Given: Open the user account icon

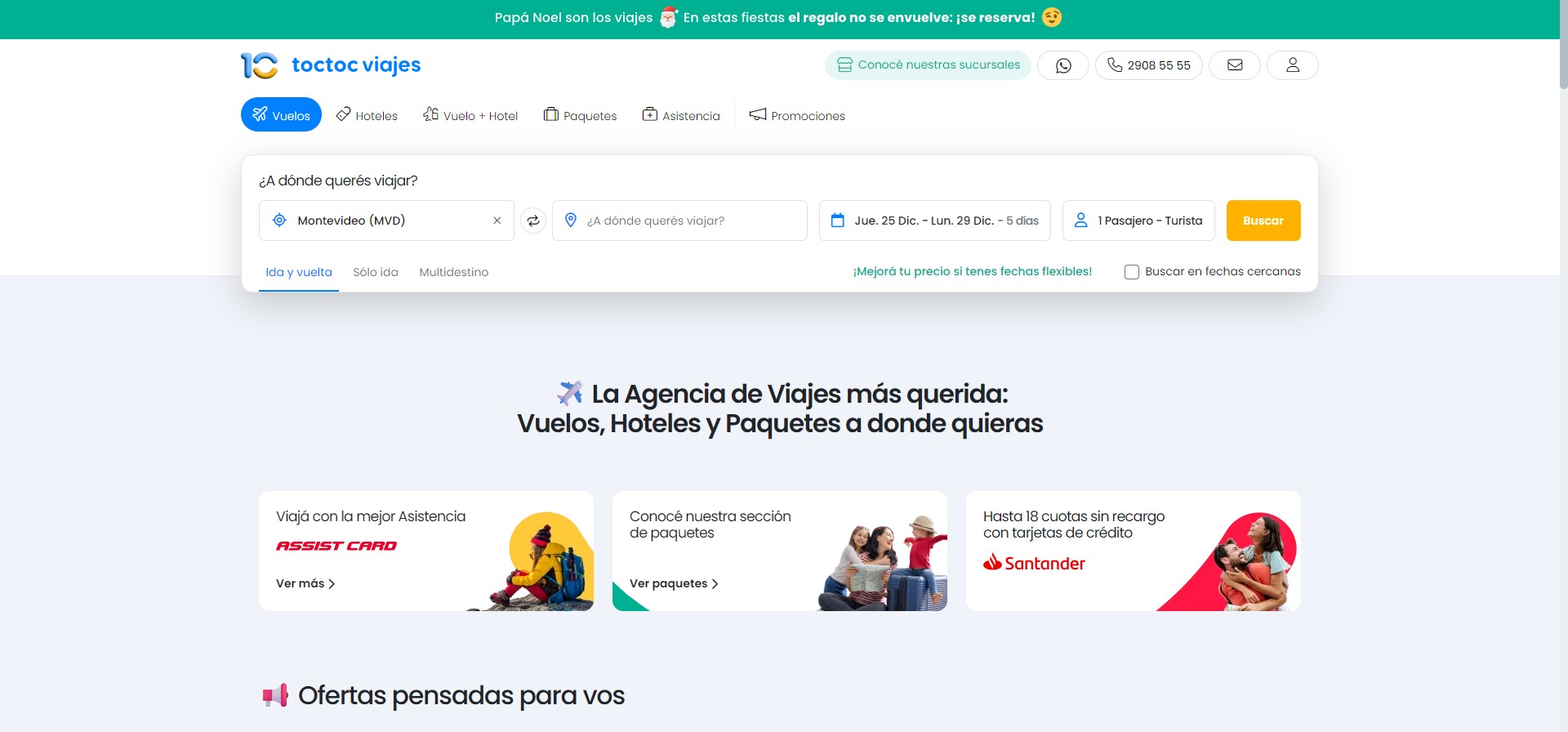Looking at the screenshot, I should click(1292, 65).
